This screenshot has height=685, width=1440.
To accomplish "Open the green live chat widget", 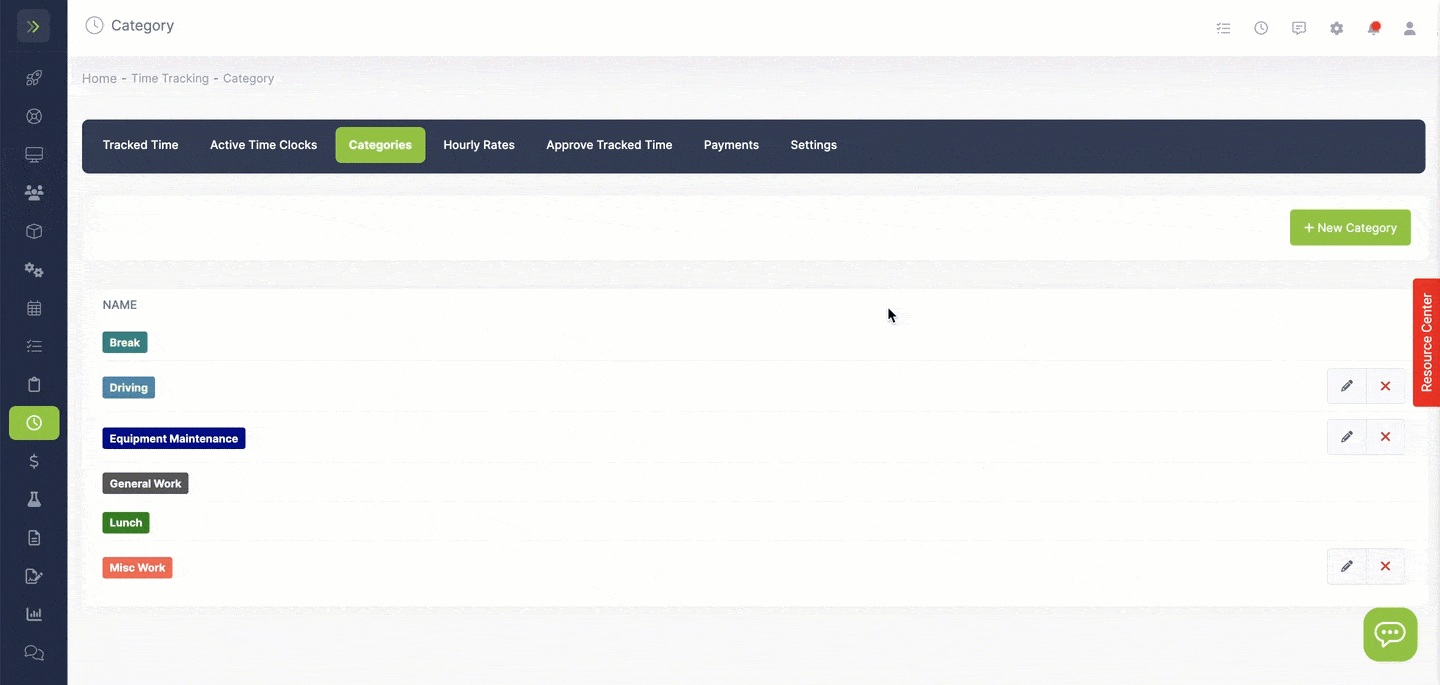I will pos(1390,634).
